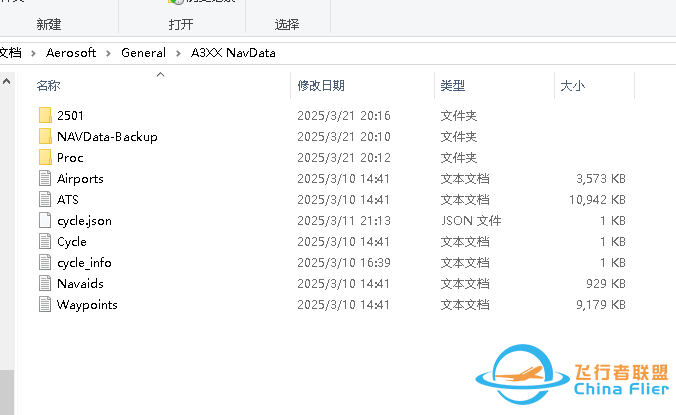Sort files by 名称 column header

[x=48, y=86]
